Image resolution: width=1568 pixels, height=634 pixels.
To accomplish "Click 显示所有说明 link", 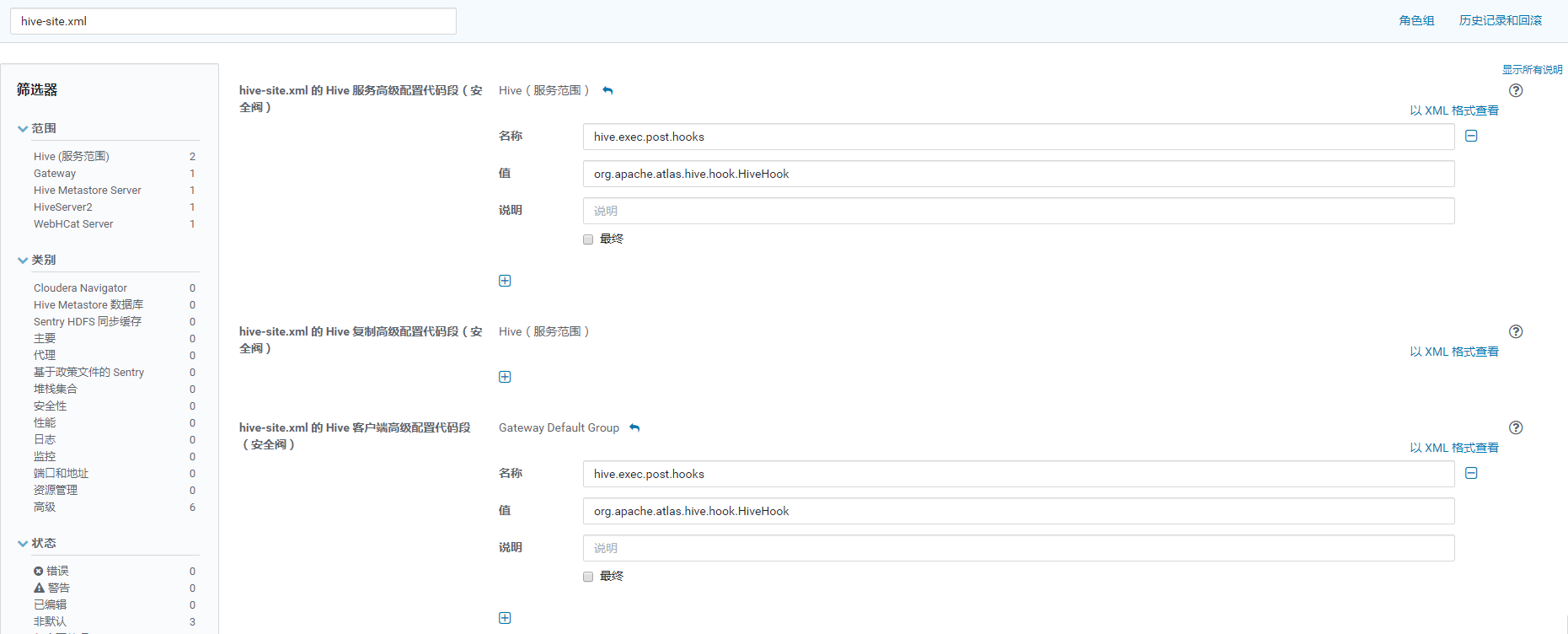I will click(1532, 69).
